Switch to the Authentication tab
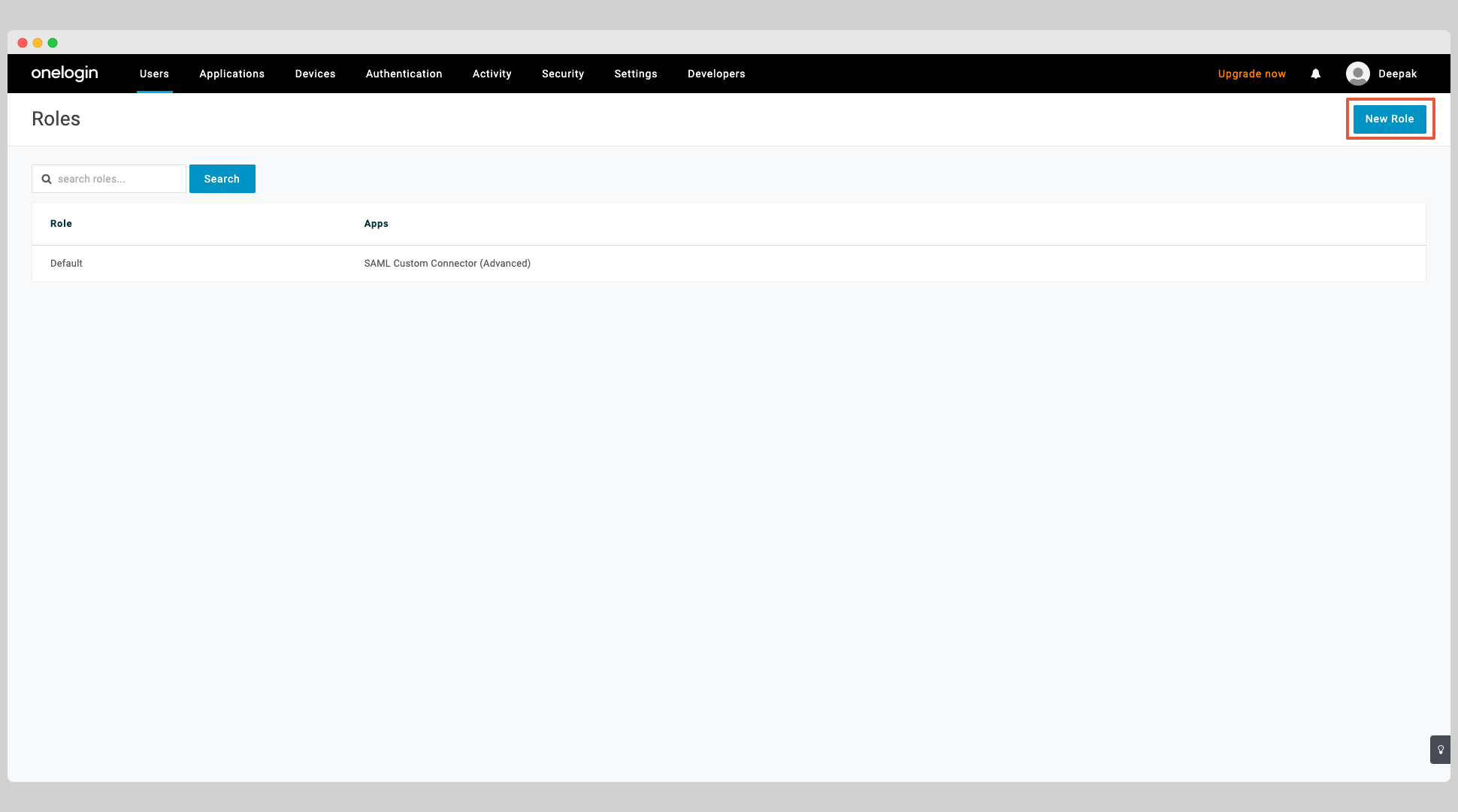 (404, 74)
